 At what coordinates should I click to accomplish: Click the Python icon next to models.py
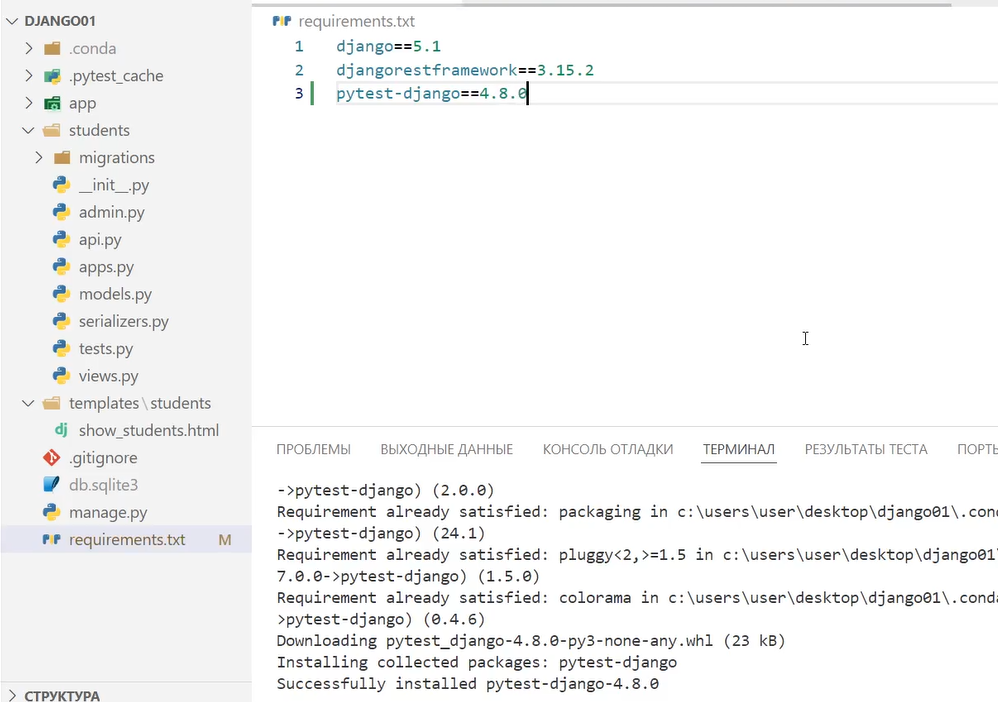62,294
